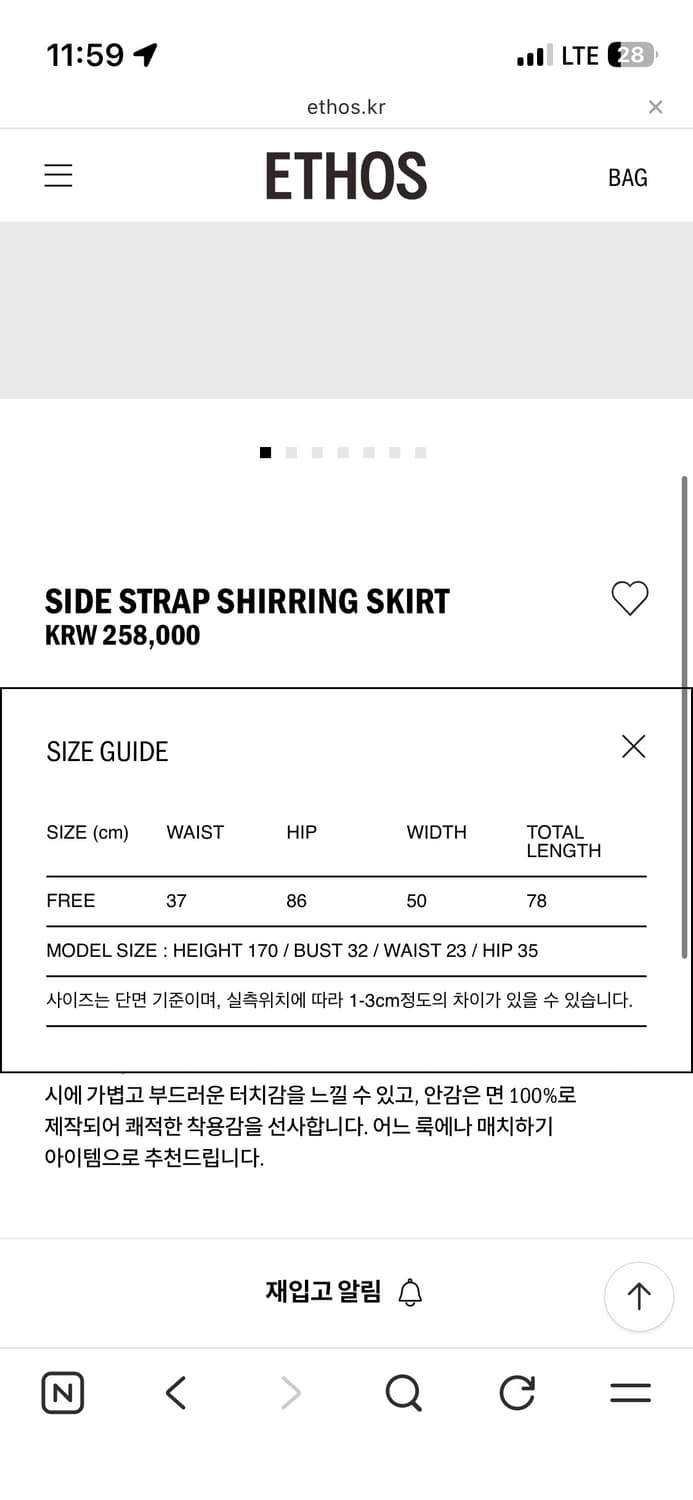Go back with the browser back arrow
Screen dimensions: 693x1500
coord(176,1392)
